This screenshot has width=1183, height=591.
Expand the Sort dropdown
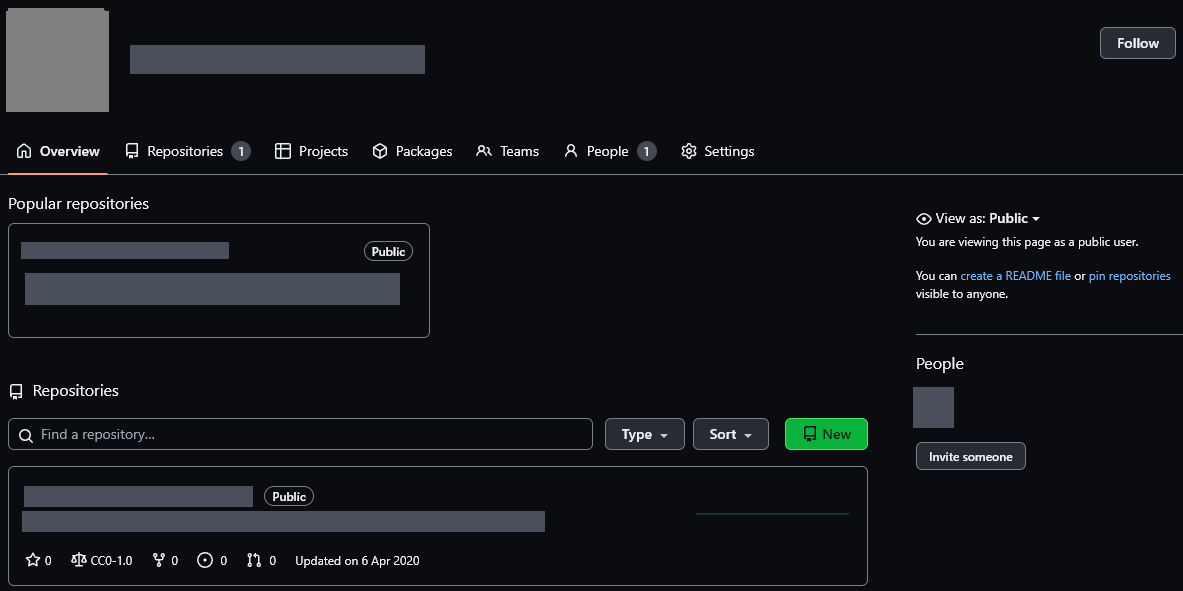click(730, 434)
